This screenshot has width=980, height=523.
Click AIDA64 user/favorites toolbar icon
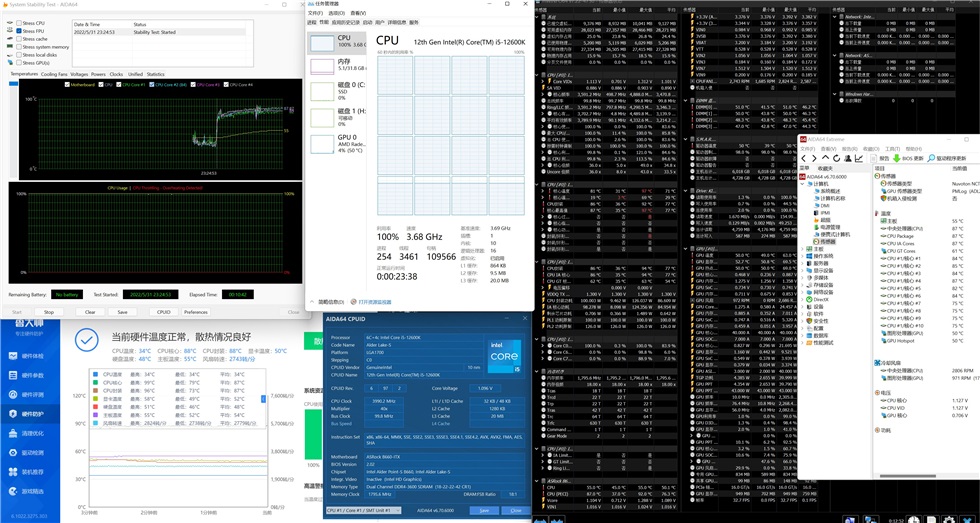click(848, 158)
